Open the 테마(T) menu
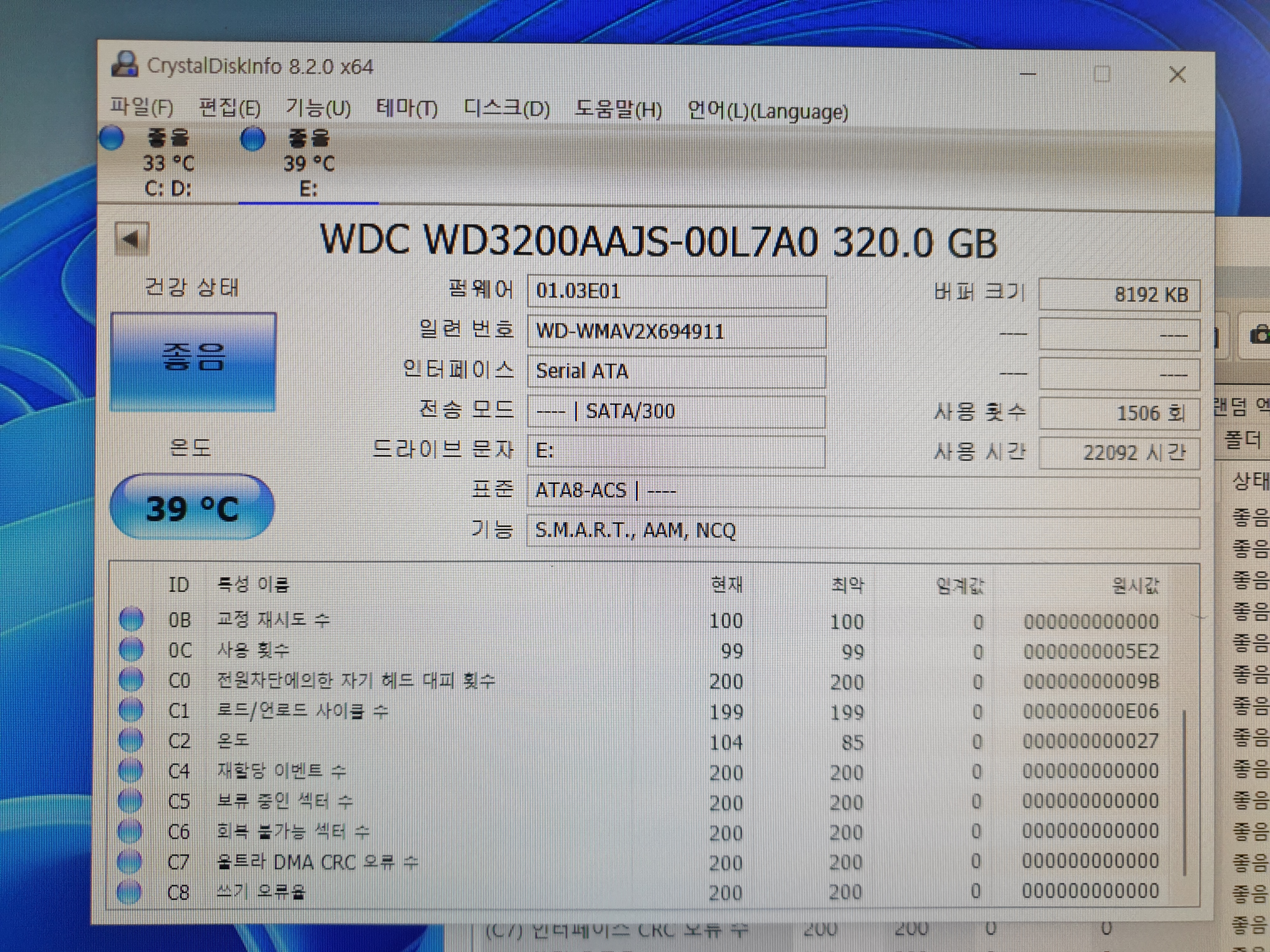 coord(407,108)
